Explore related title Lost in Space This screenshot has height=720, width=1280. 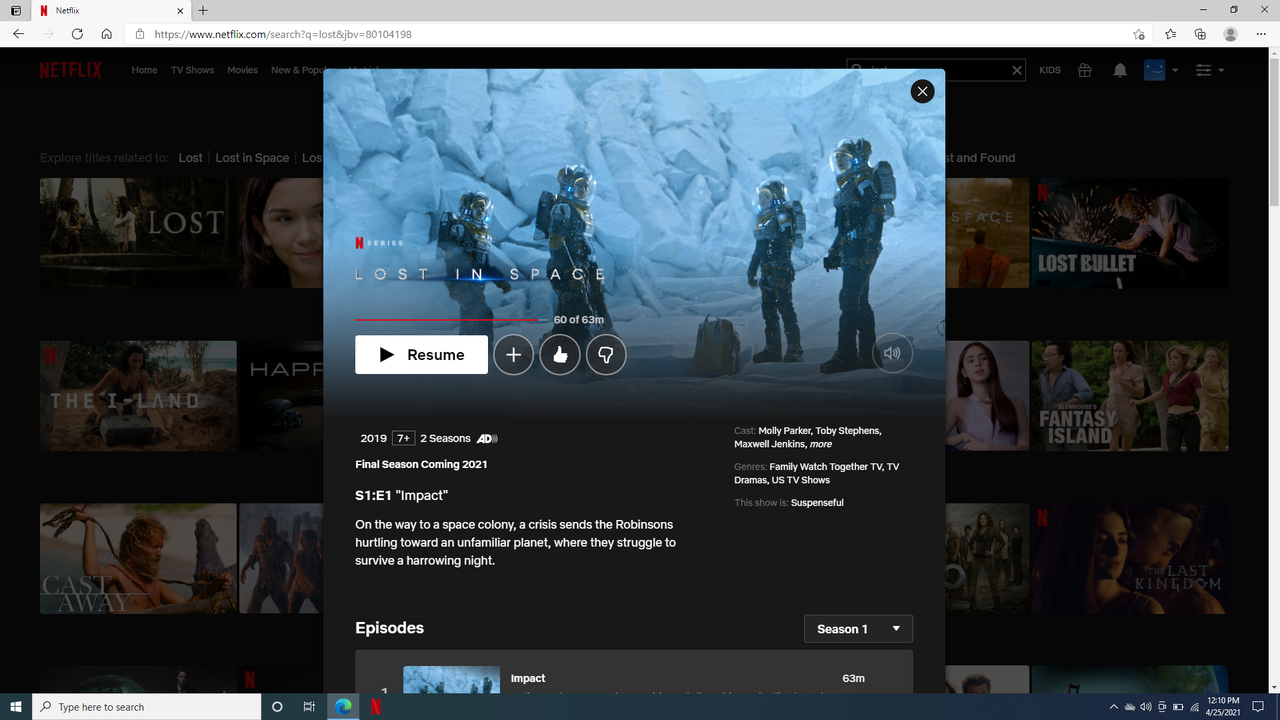[252, 158]
